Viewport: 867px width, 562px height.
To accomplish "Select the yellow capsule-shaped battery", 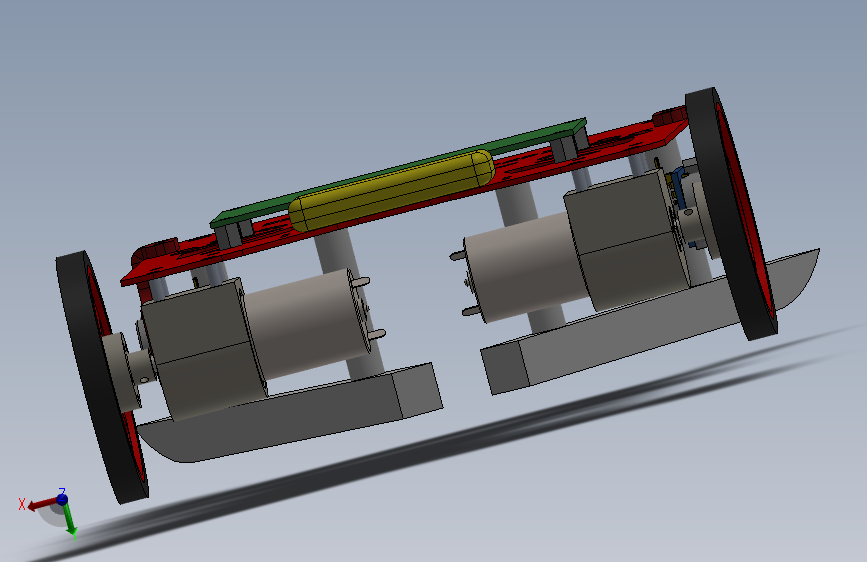I will 391,190.
